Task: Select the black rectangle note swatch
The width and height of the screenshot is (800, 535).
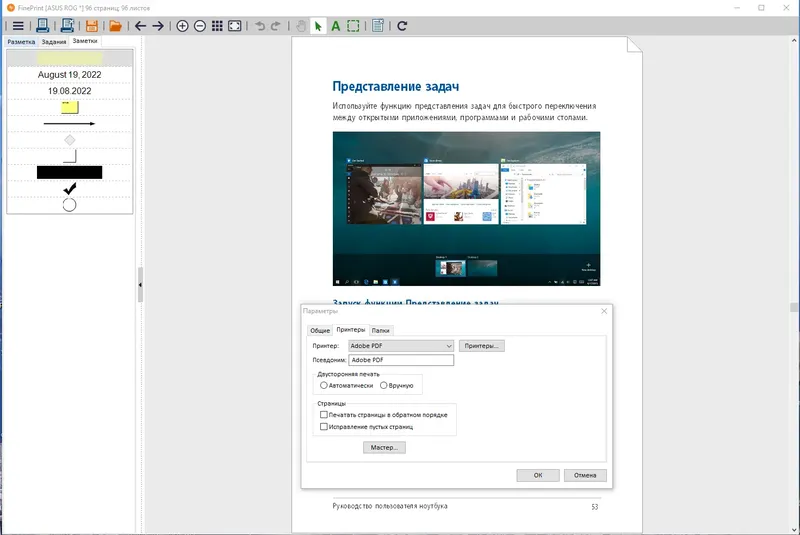Action: point(69,172)
